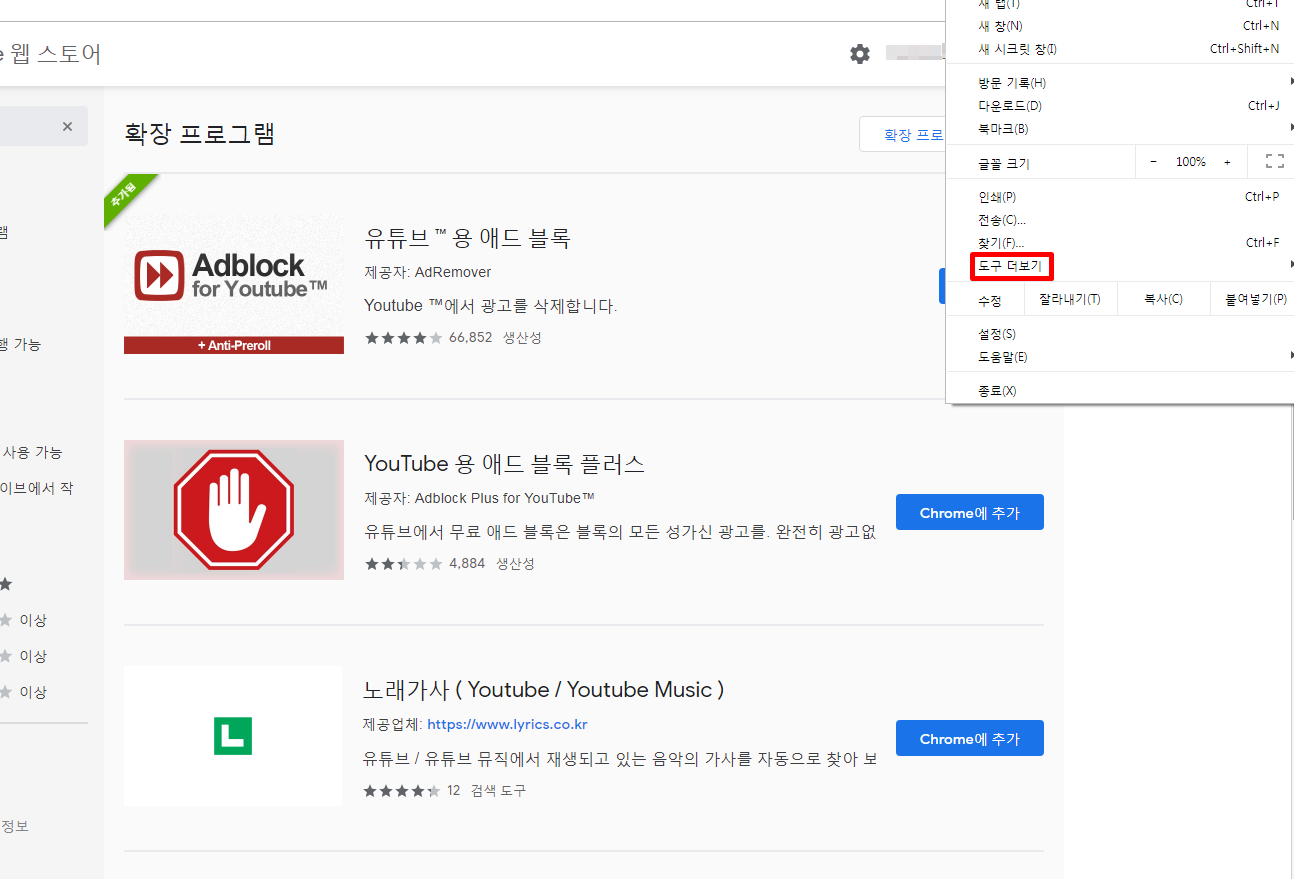This screenshot has height=879, width=1294.
Task: Click the 100% zoom level value
Action: (1190, 162)
